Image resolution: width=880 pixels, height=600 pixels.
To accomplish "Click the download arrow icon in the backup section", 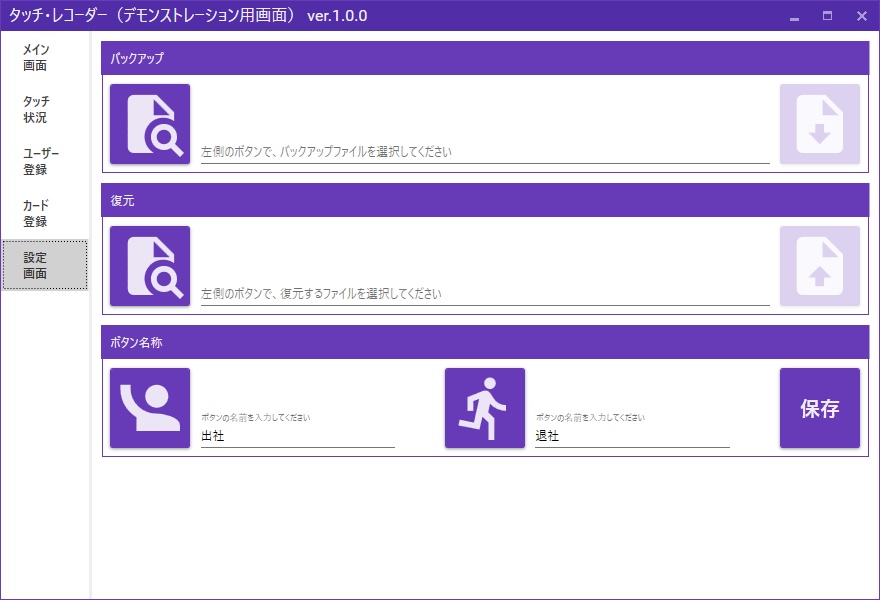I will (819, 124).
